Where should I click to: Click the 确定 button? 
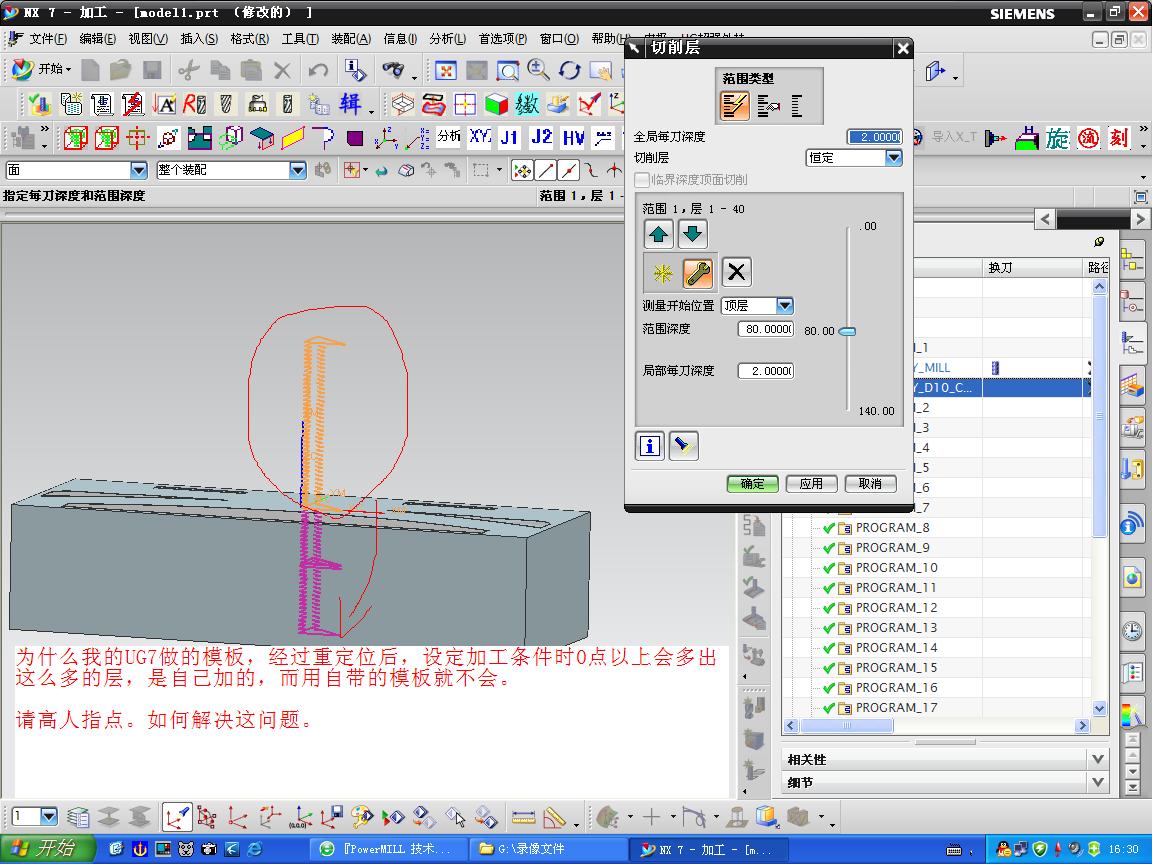pos(752,484)
